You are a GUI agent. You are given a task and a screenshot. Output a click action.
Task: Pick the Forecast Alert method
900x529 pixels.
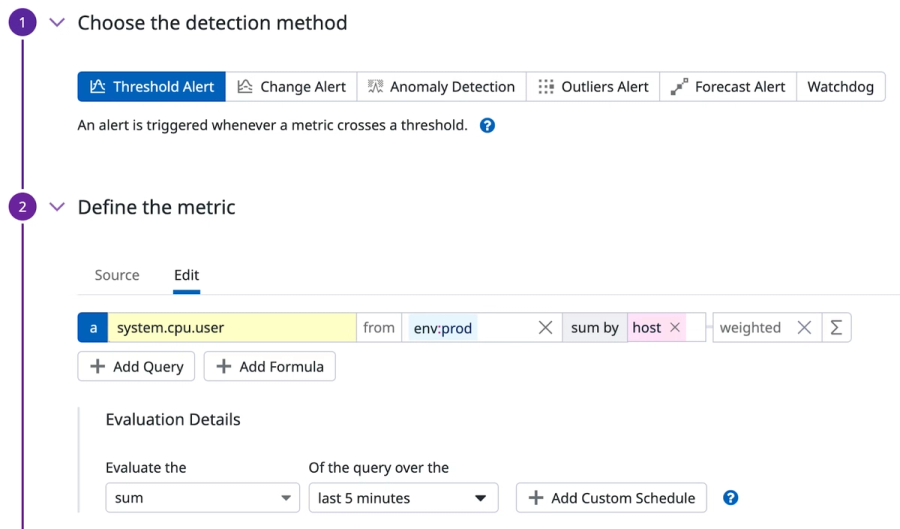pos(728,87)
